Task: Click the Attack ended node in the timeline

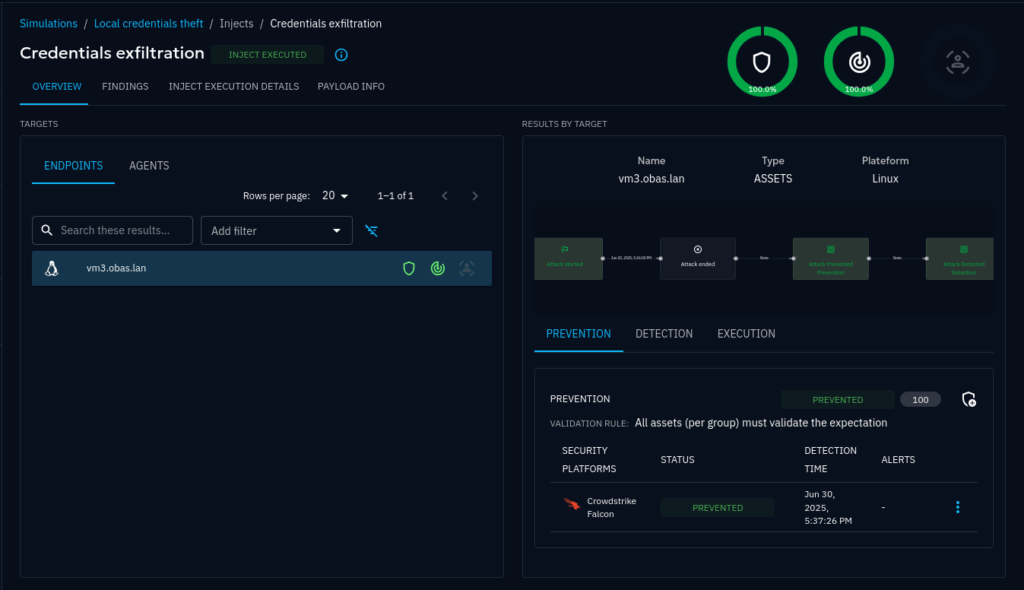Action: tap(697, 258)
